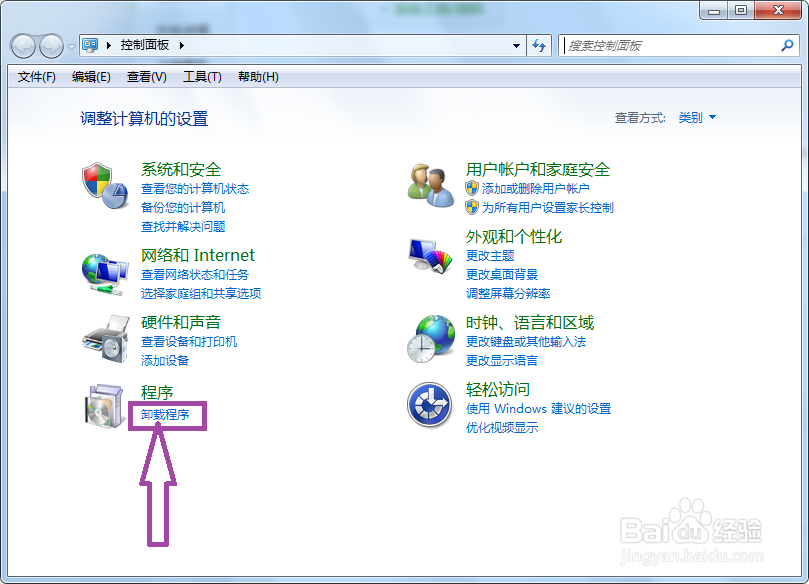Click 优化视频显示 link
Screen dimensions: 809x584
[502, 427]
